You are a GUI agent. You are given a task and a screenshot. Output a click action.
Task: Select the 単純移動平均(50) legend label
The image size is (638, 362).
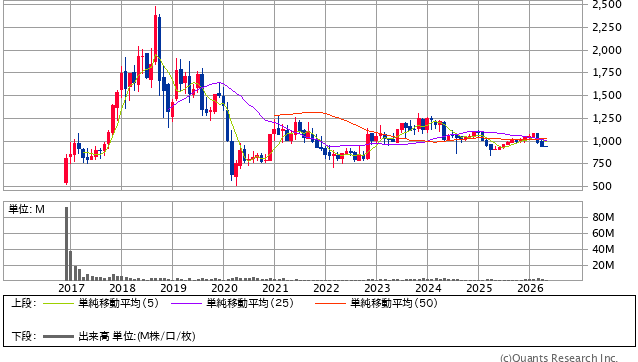(x=394, y=303)
